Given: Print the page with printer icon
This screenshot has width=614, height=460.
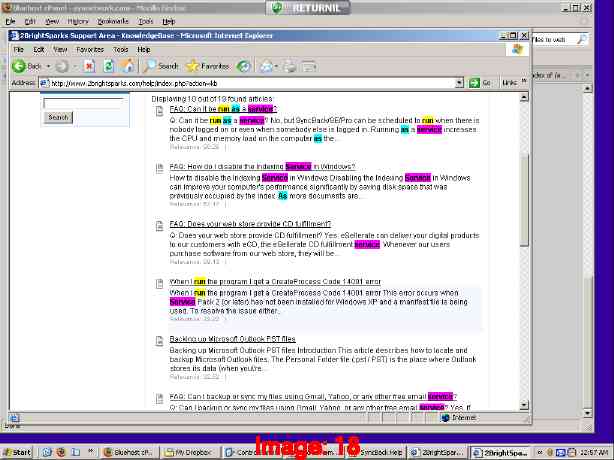Looking at the screenshot, I should [290, 67].
